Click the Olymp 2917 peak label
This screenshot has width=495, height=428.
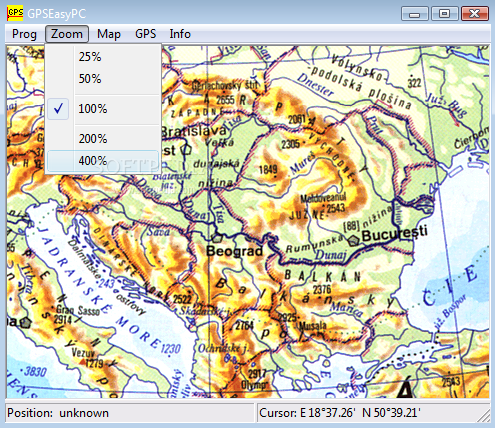(x=255, y=379)
